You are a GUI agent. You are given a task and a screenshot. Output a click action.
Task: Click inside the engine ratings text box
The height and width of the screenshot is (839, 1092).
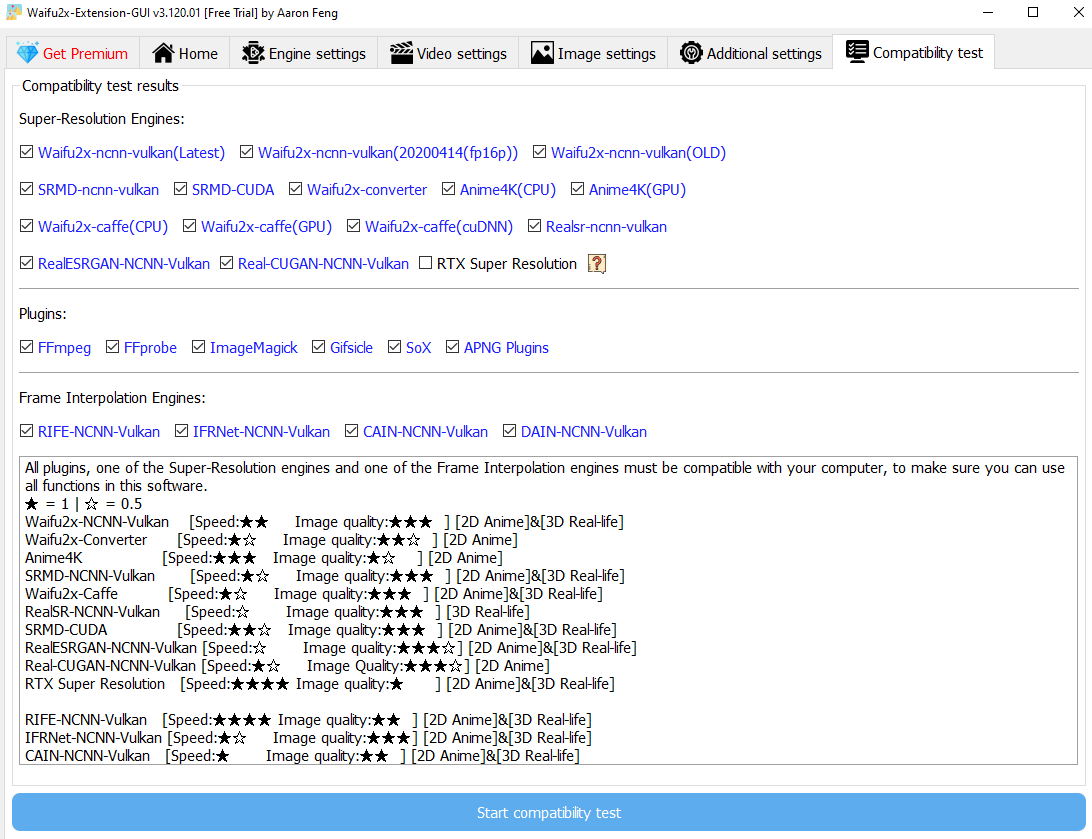[x=549, y=611]
